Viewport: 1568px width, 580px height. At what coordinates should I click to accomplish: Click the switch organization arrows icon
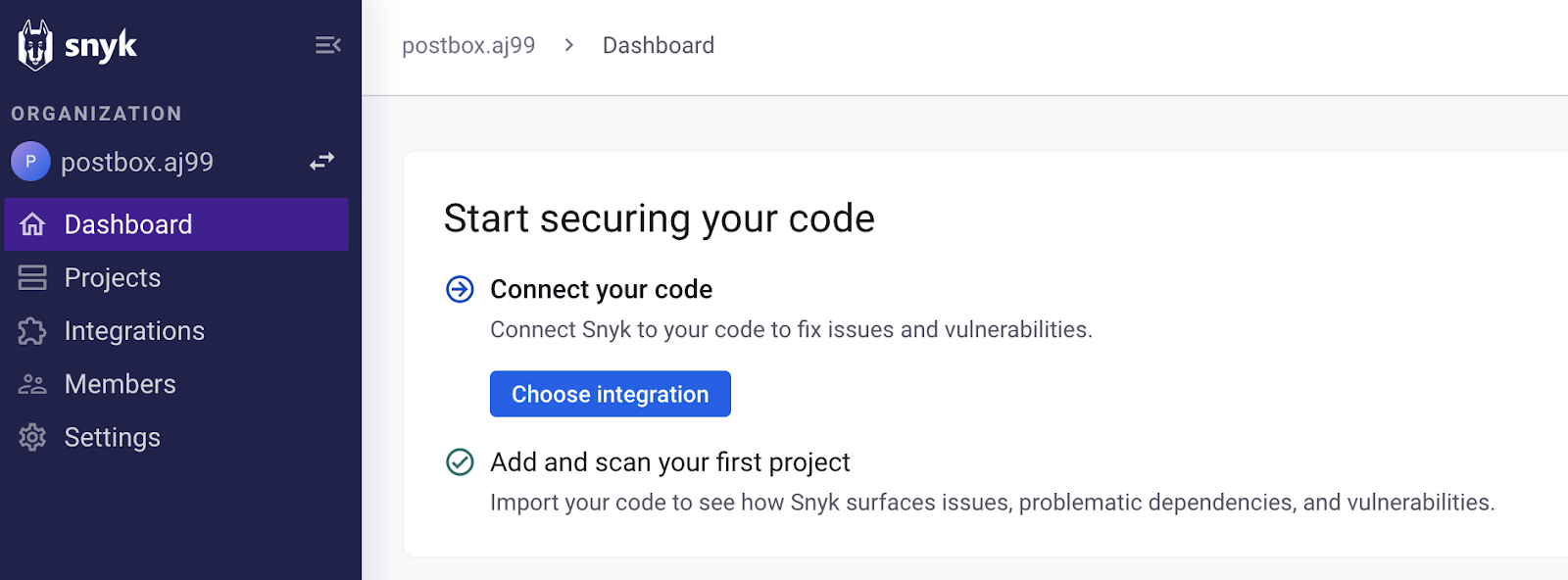(x=322, y=162)
